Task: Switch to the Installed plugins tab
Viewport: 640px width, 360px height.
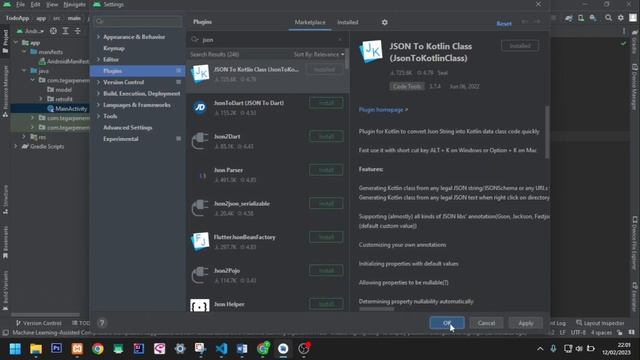Action: tap(348, 22)
